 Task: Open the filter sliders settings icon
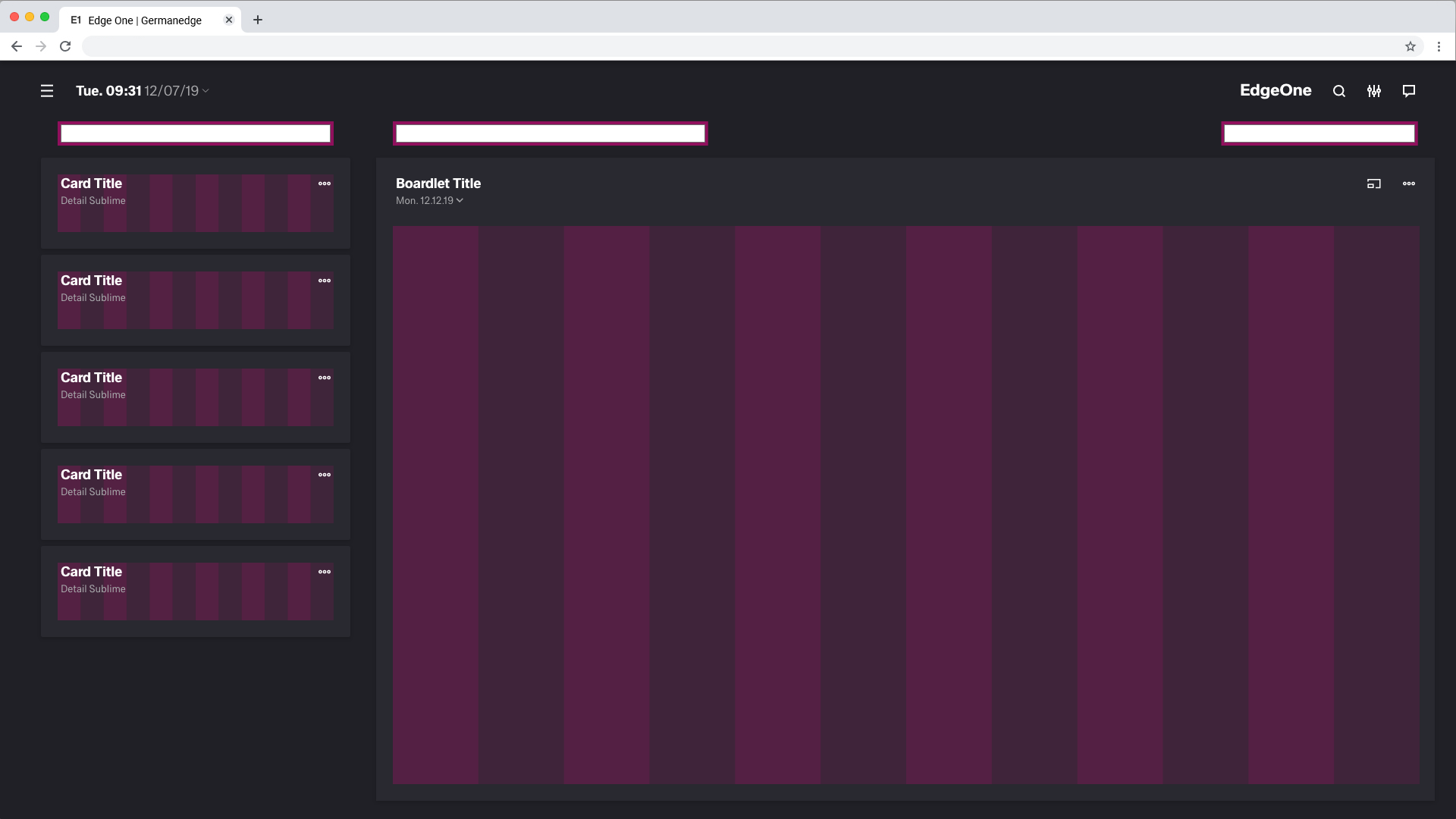1374,91
